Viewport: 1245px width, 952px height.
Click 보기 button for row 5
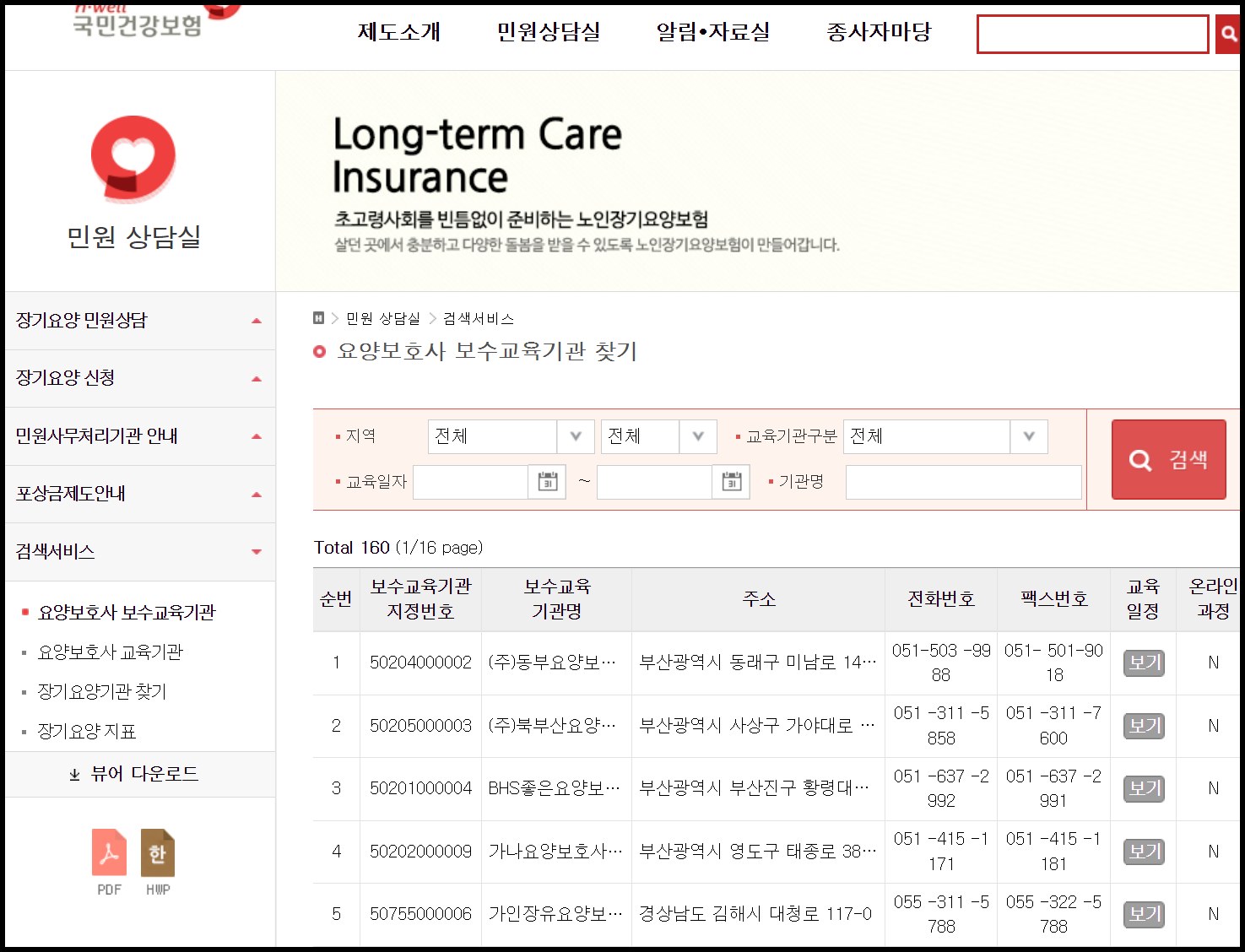tap(1144, 914)
